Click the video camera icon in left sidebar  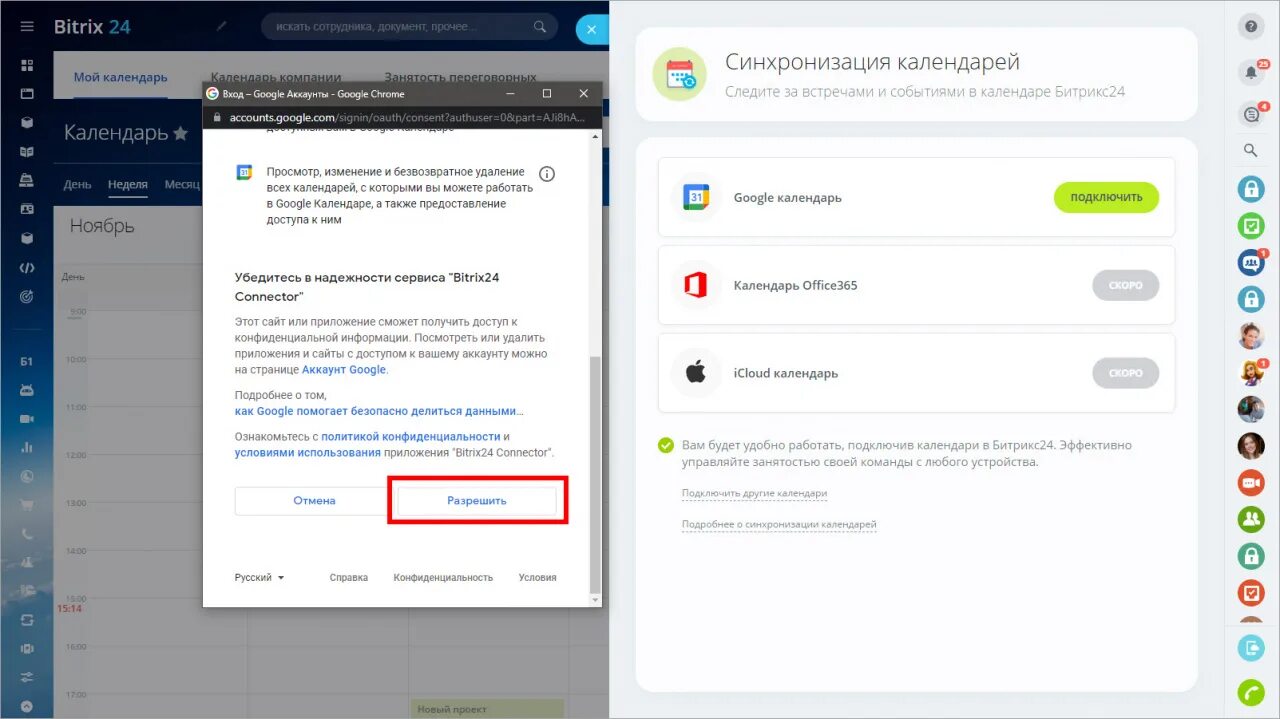(27, 419)
